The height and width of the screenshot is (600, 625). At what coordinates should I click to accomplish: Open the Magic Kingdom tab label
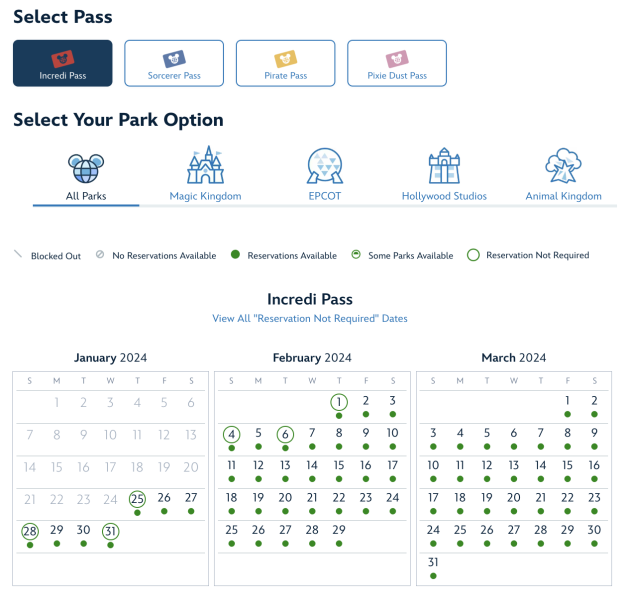point(205,197)
